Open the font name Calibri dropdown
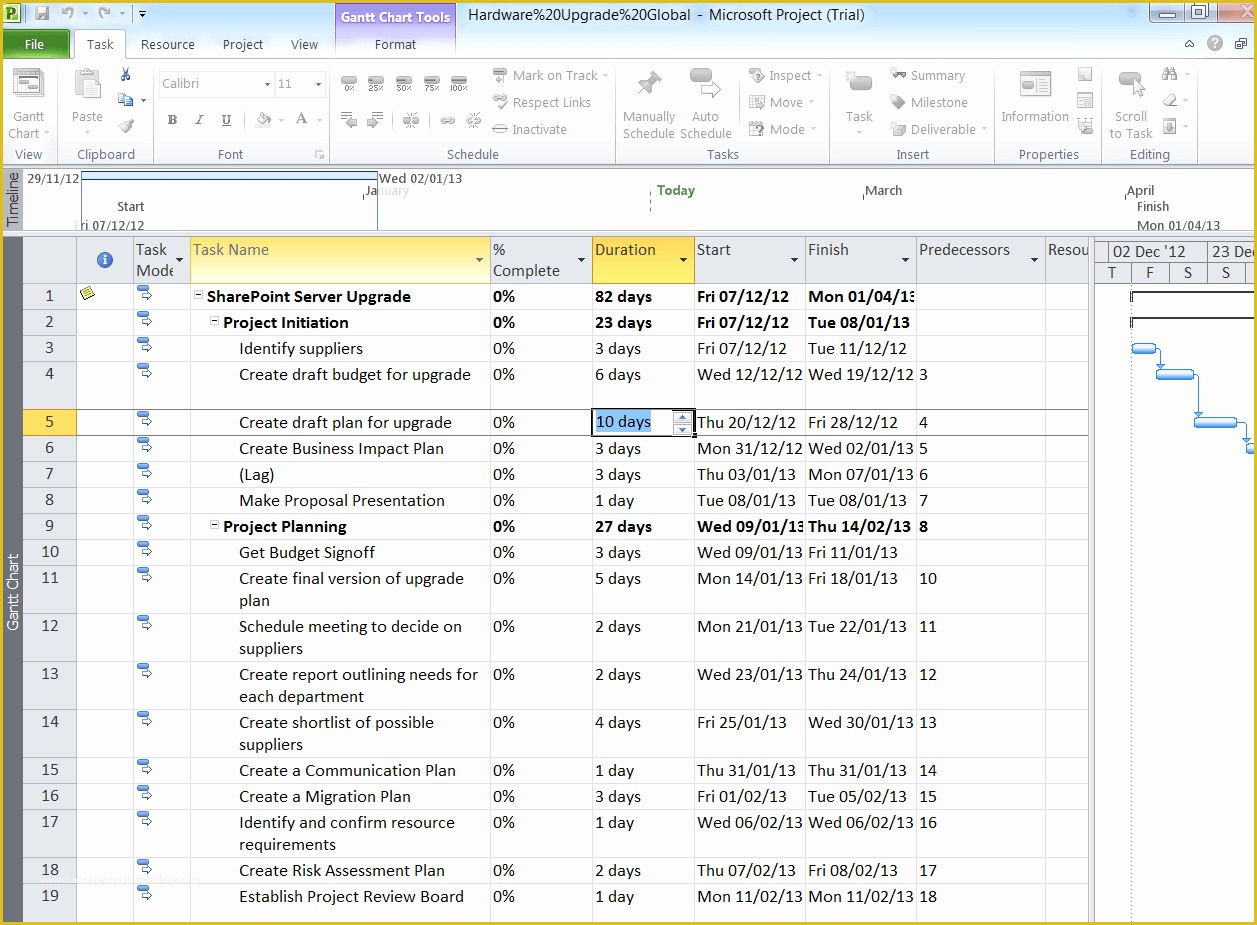The image size is (1257, 925). [267, 84]
